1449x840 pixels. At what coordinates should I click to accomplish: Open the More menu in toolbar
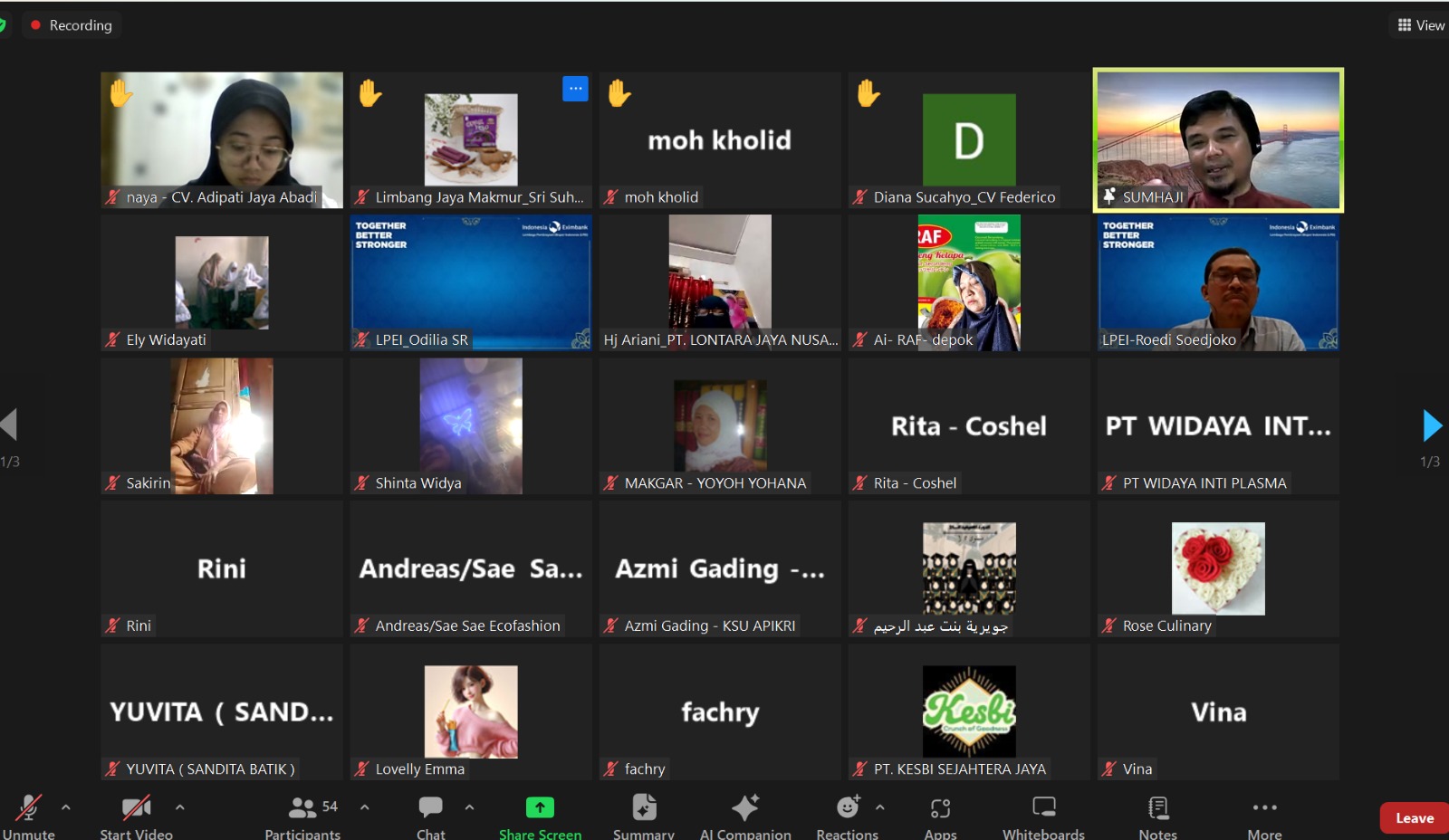[x=1264, y=807]
